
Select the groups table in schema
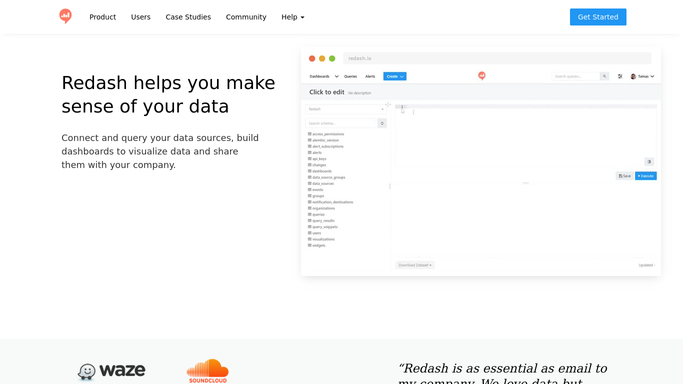pyautogui.click(x=318, y=196)
